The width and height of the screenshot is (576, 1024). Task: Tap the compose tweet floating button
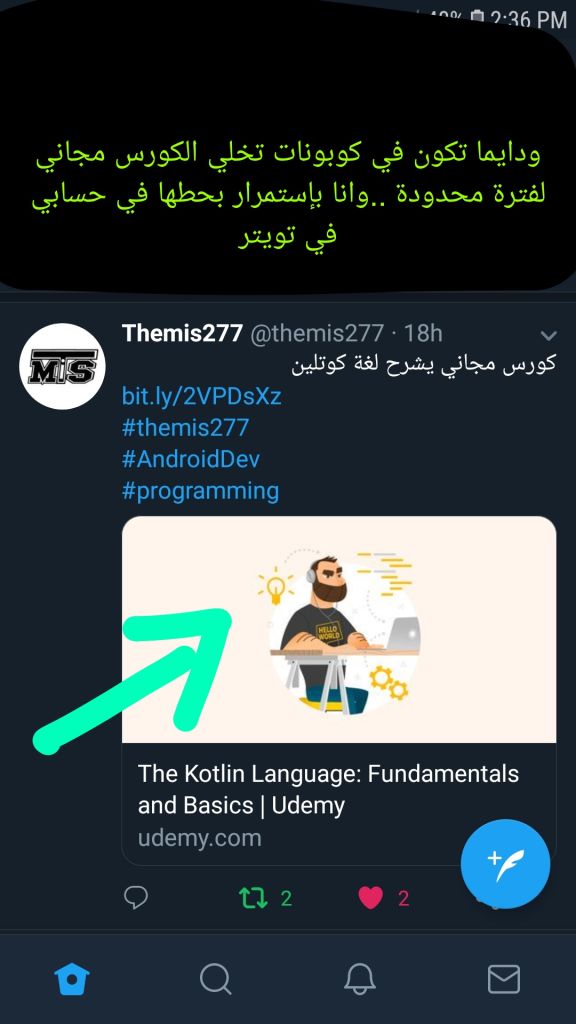505,864
